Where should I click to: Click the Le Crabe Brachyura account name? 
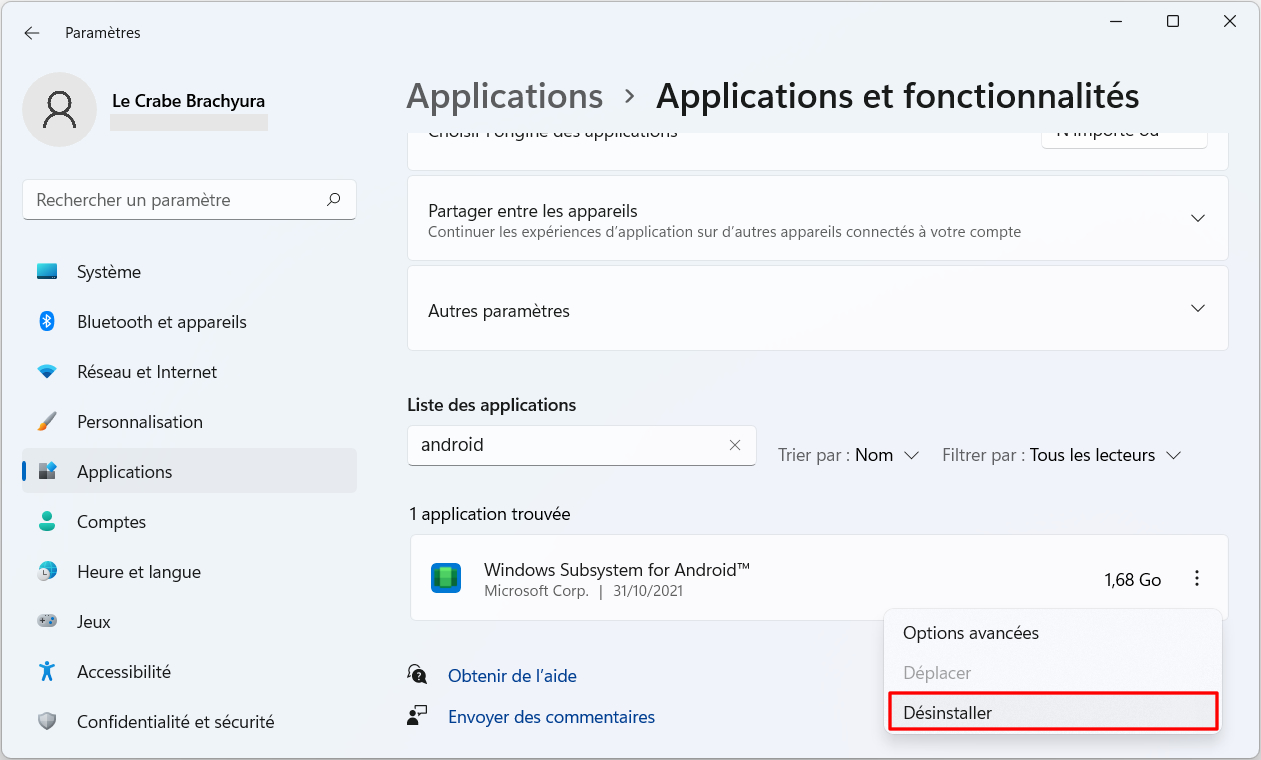(x=188, y=101)
